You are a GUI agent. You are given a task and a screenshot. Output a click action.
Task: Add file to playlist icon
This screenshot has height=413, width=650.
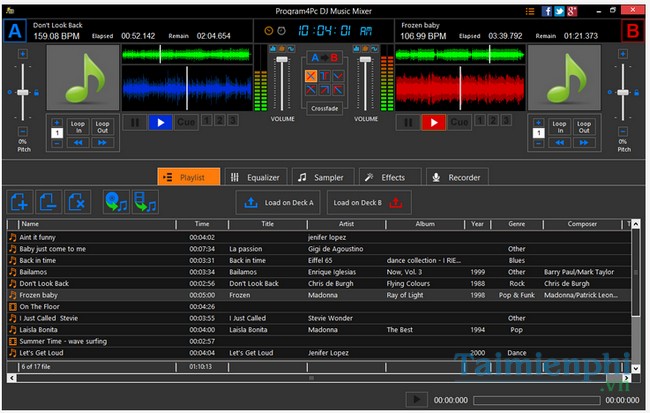19,202
